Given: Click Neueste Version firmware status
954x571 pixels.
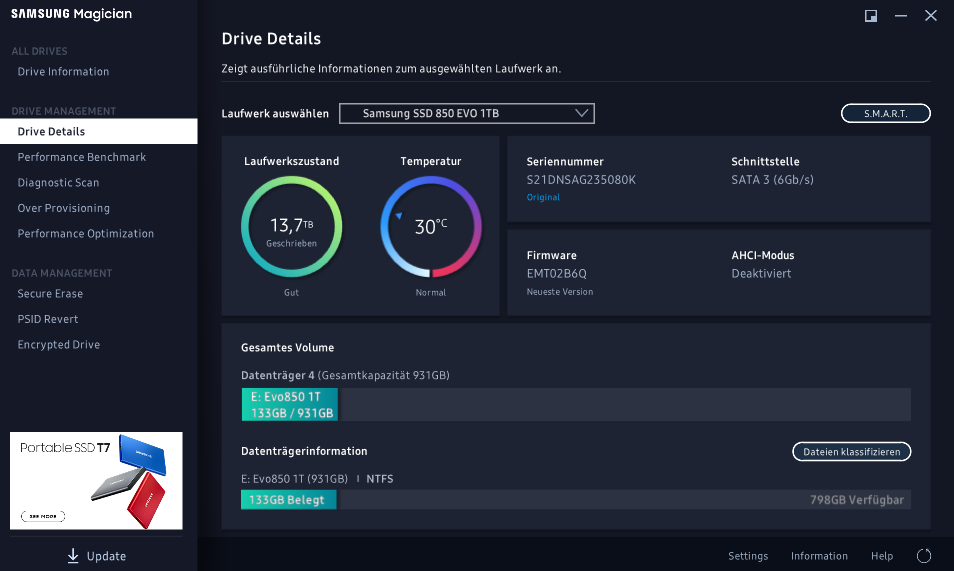Looking at the screenshot, I should (x=560, y=292).
